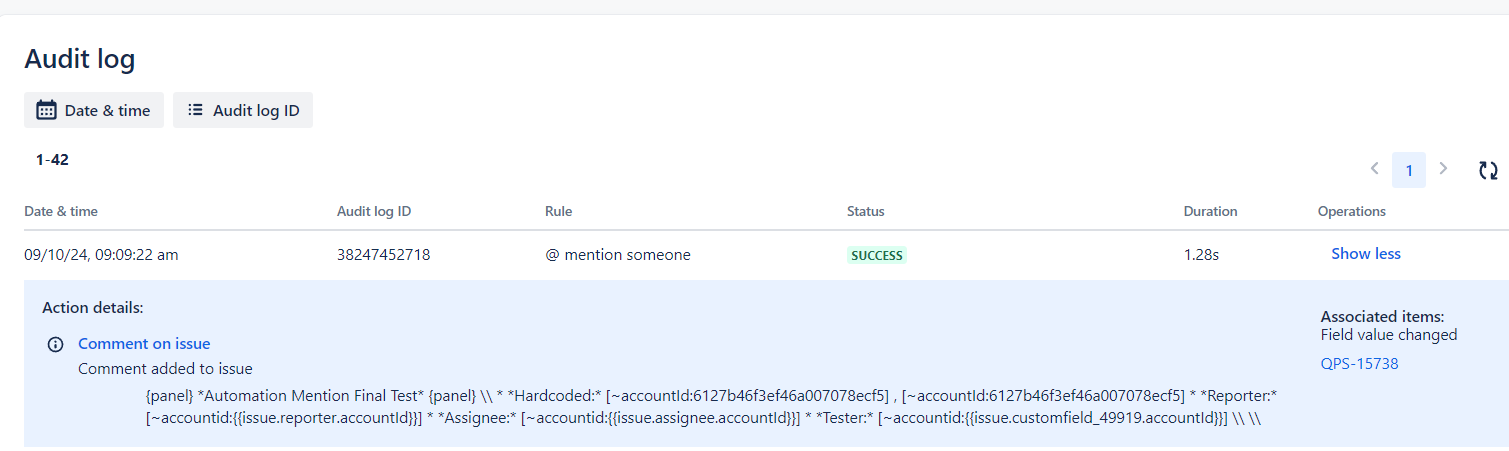This screenshot has height=451, width=1509.
Task: Open associated issue QPS-15738
Action: (x=1359, y=364)
